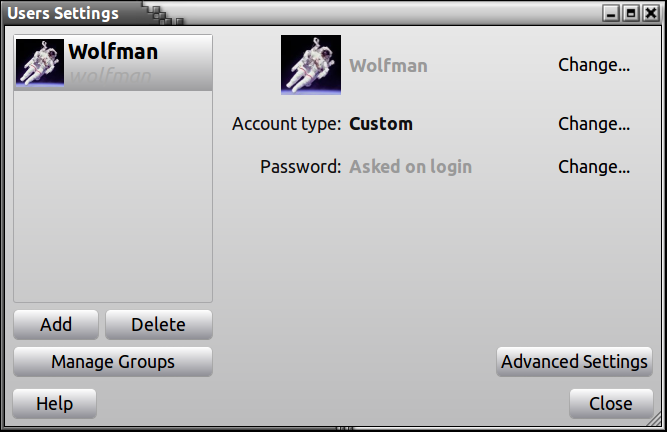Click the Users Settings title bar text
The width and height of the screenshot is (667, 432).
click(x=64, y=14)
